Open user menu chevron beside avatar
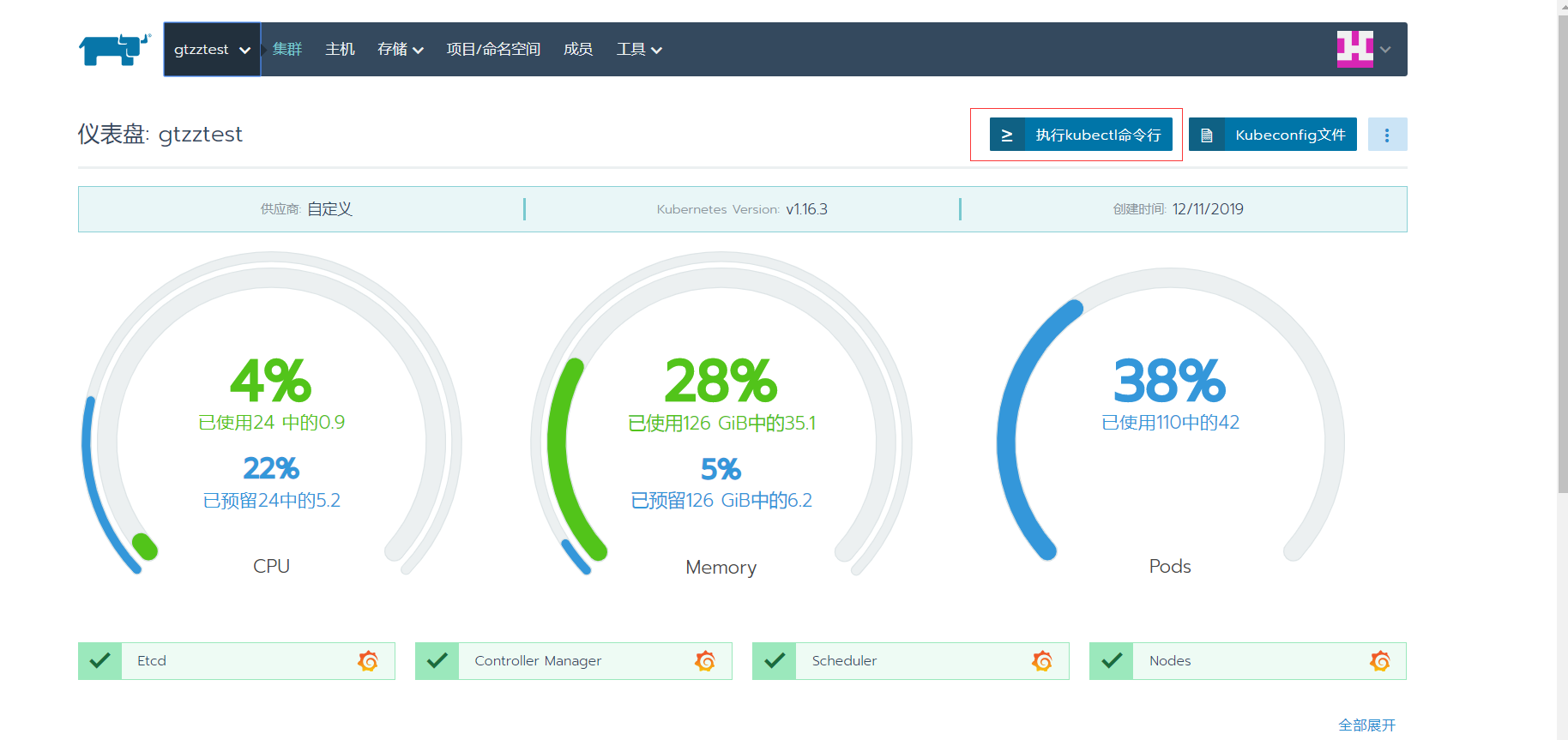This screenshot has height=740, width=1568. 1385,50
